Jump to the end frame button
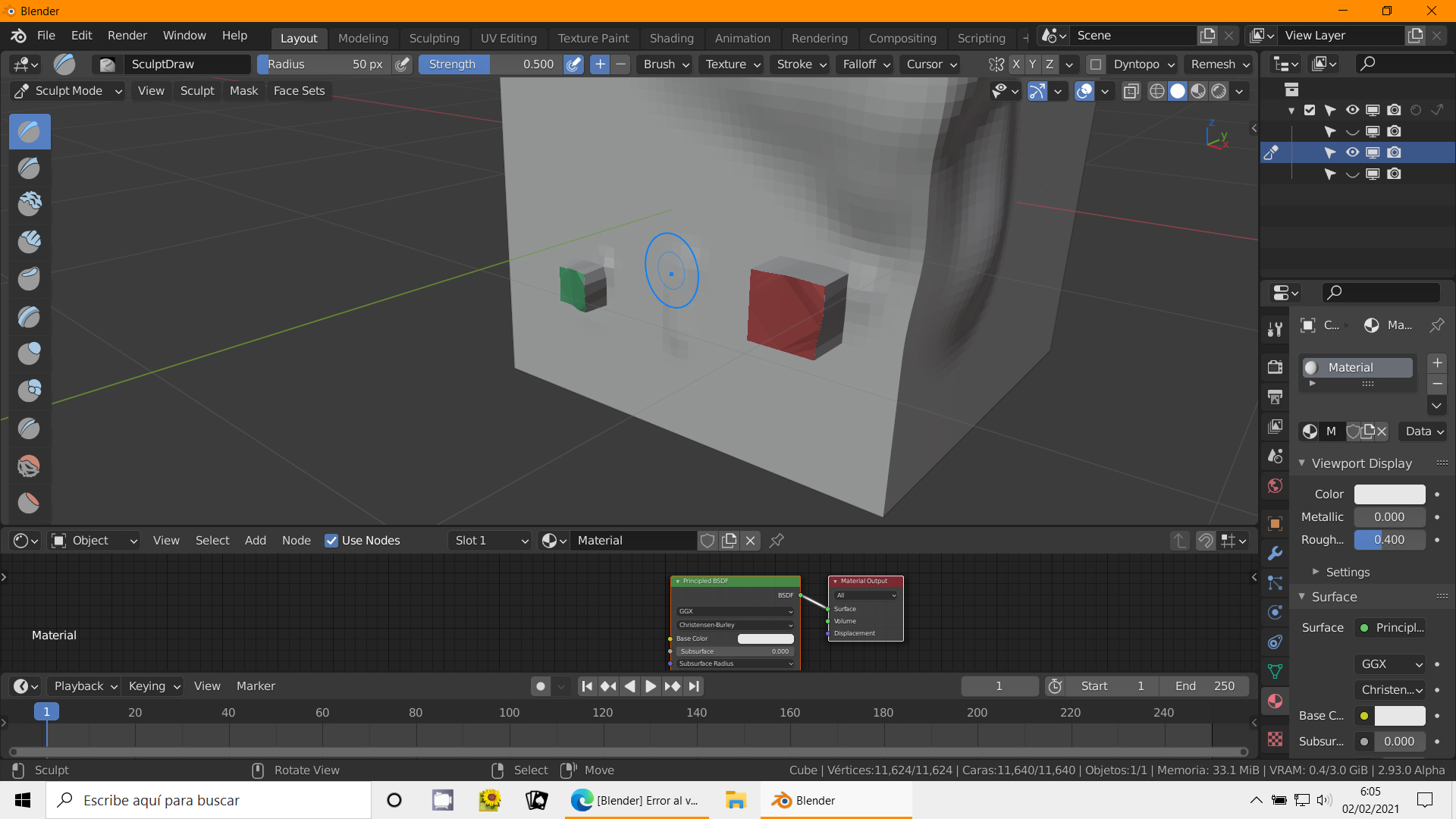Viewport: 1456px width, 819px height. pos(694,686)
